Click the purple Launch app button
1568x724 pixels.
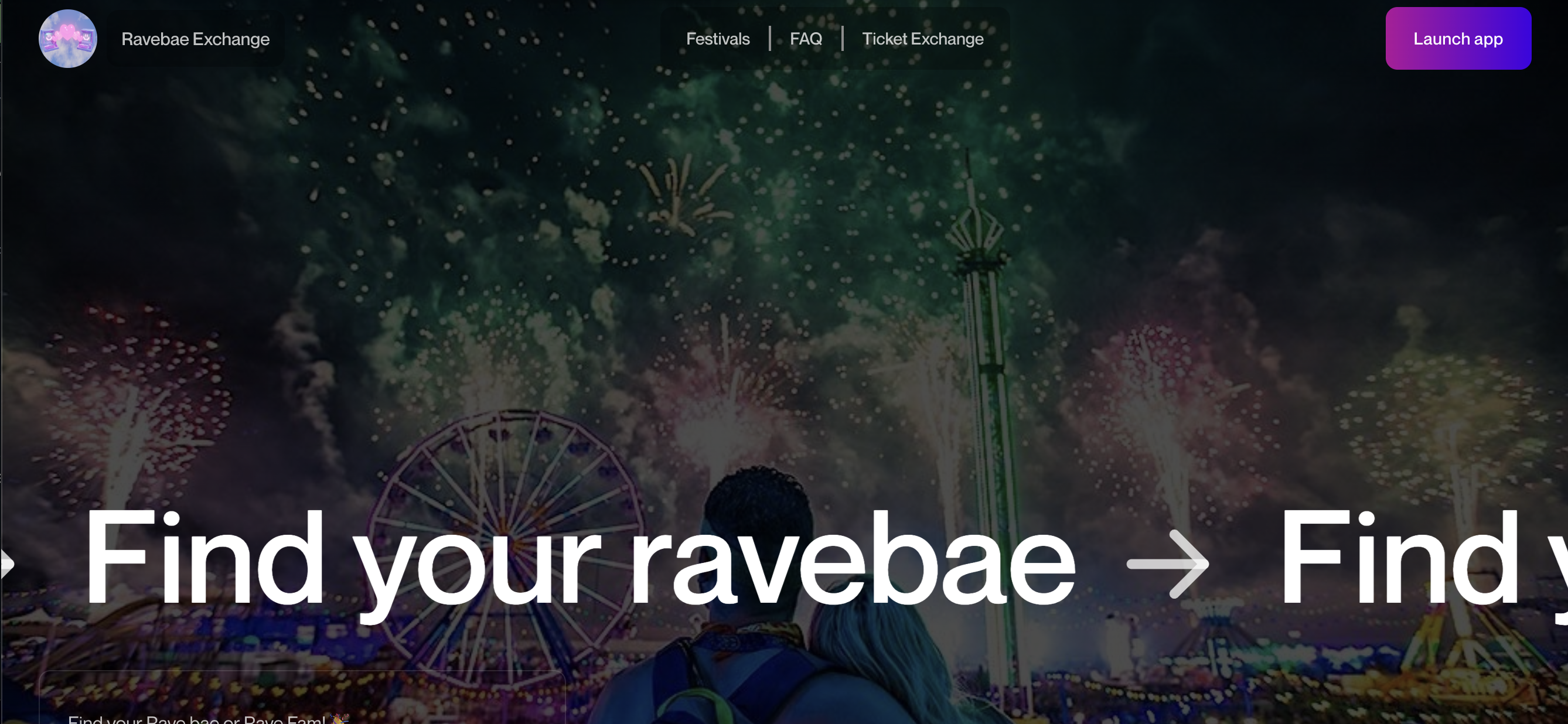(1458, 38)
